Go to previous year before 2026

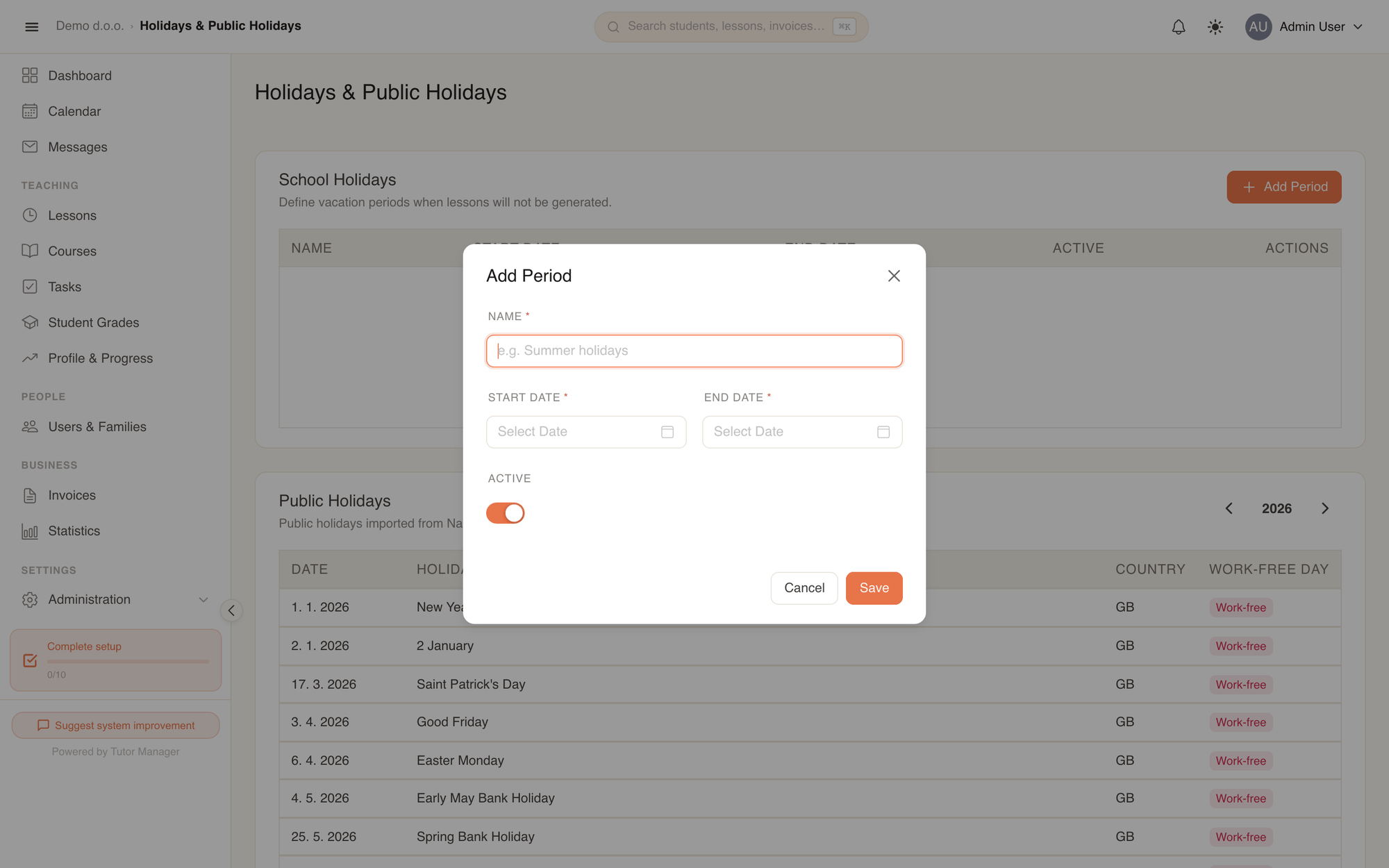pos(1229,508)
